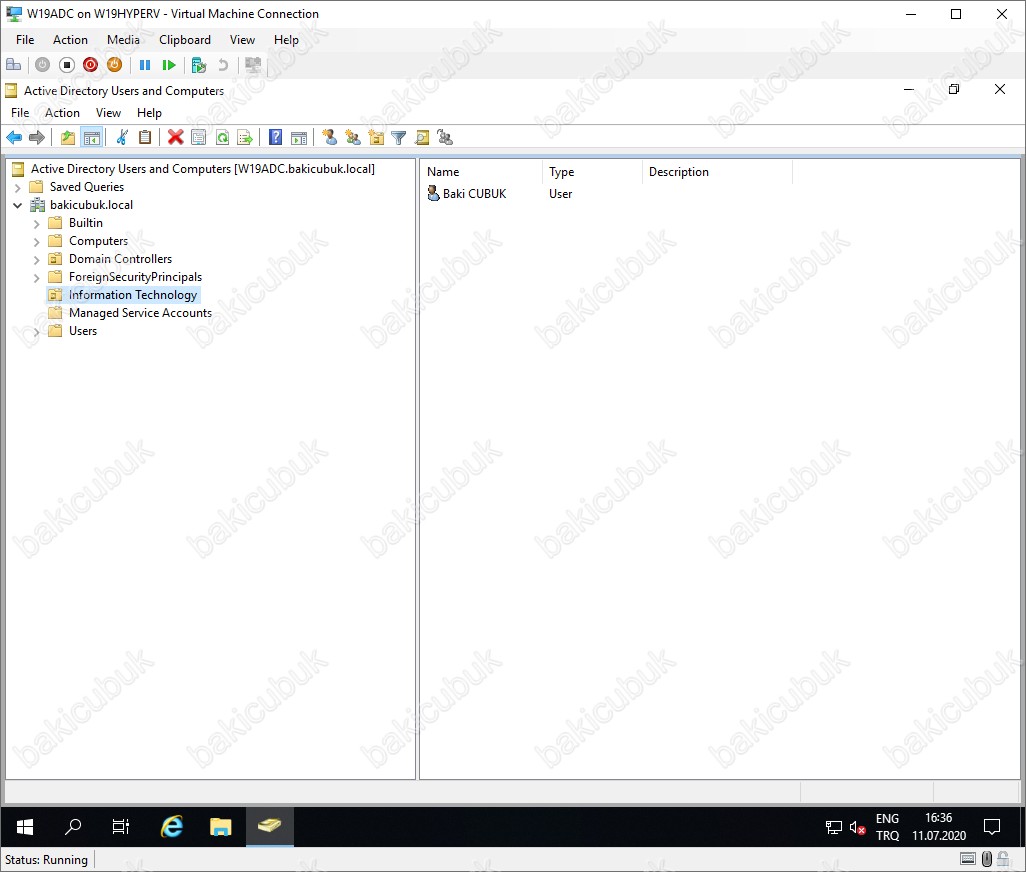Viewport: 1026px width, 872px height.
Task: Refresh the Active Directory view
Action: click(222, 137)
